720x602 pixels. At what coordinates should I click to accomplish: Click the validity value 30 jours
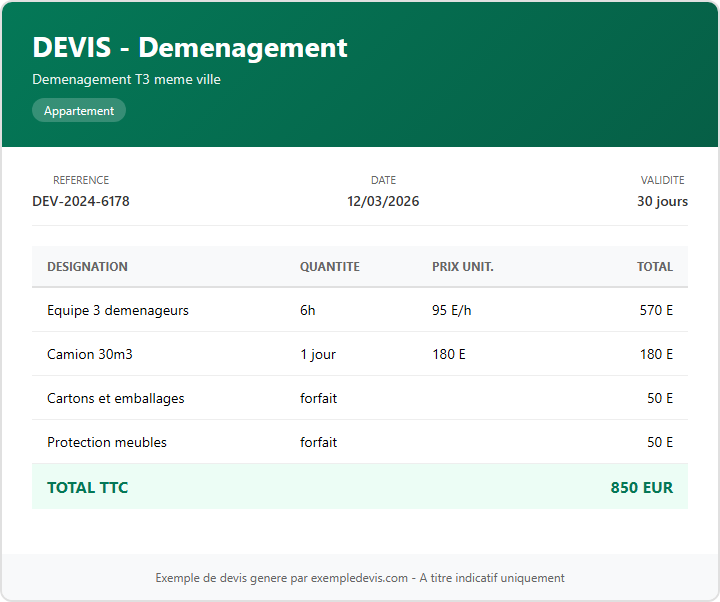(x=662, y=201)
